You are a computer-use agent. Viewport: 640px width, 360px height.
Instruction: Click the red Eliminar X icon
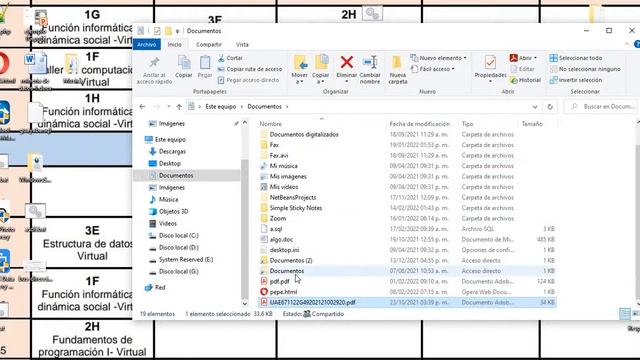click(x=347, y=62)
